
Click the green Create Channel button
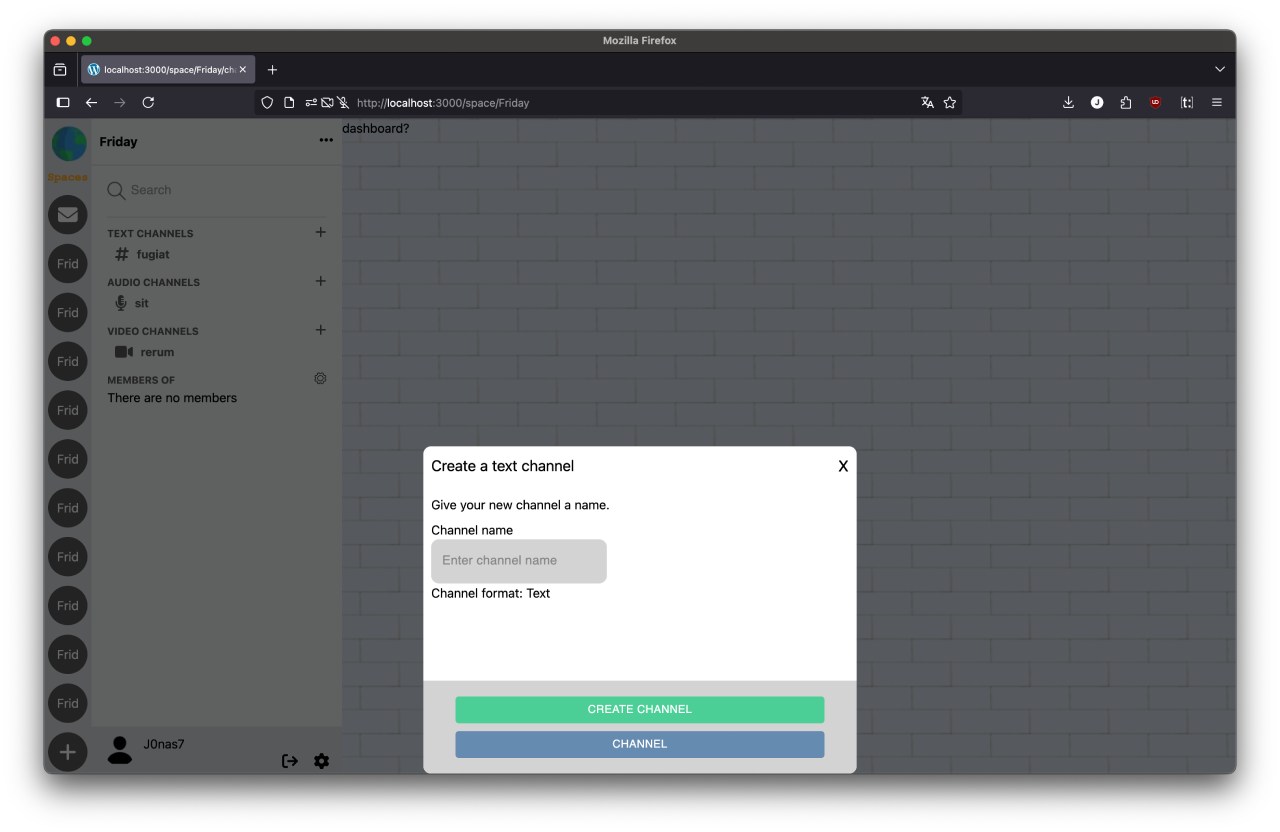639,709
